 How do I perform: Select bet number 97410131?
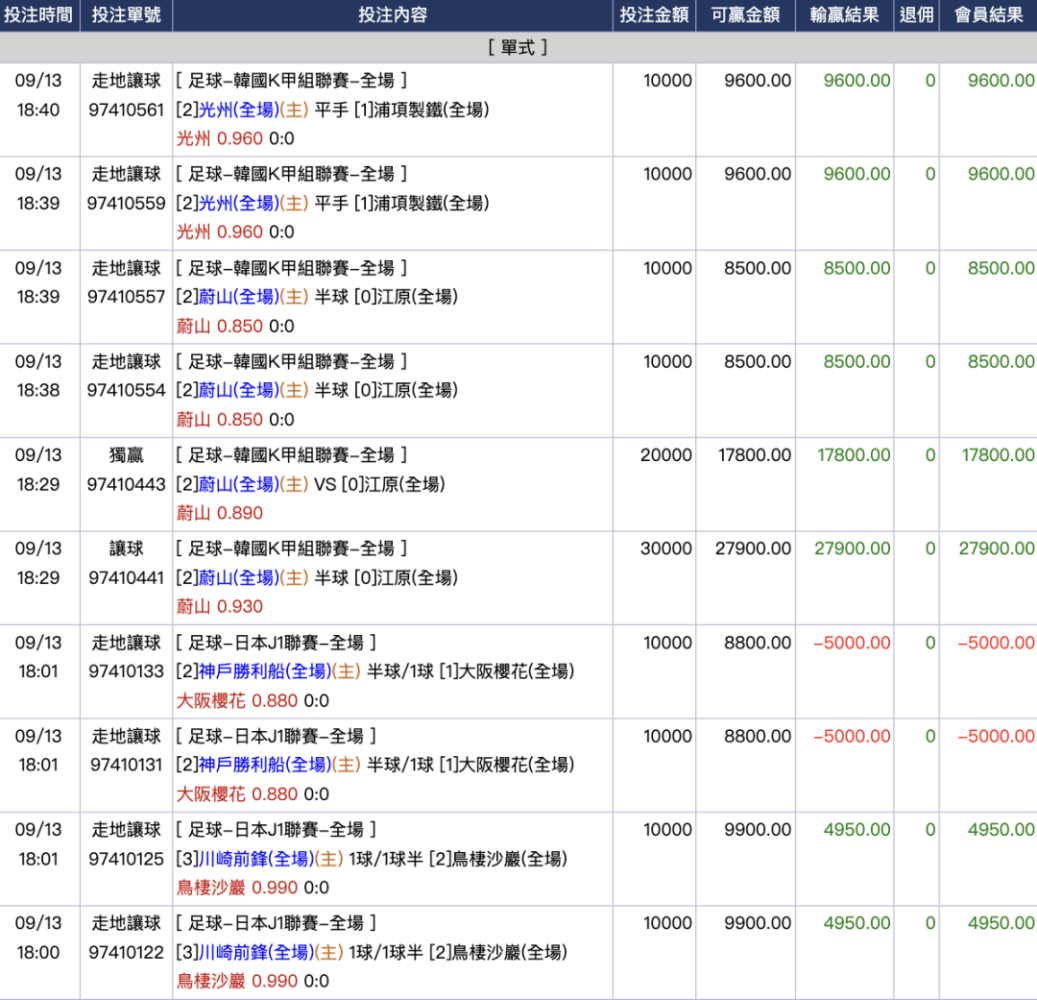[126, 765]
